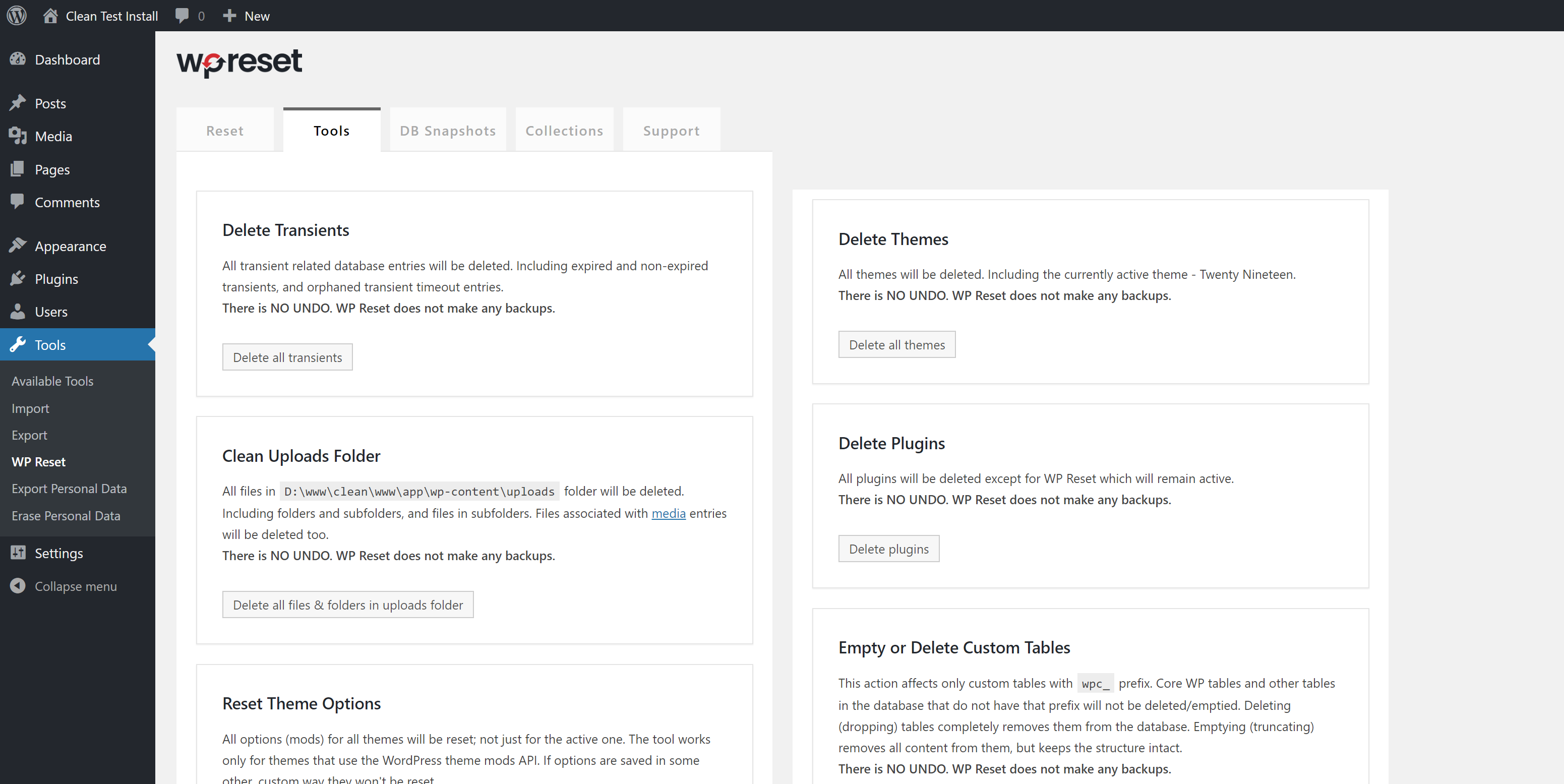Switch to the DB Snapshots tab
Viewport: 1564px width, 784px height.
pos(447,131)
